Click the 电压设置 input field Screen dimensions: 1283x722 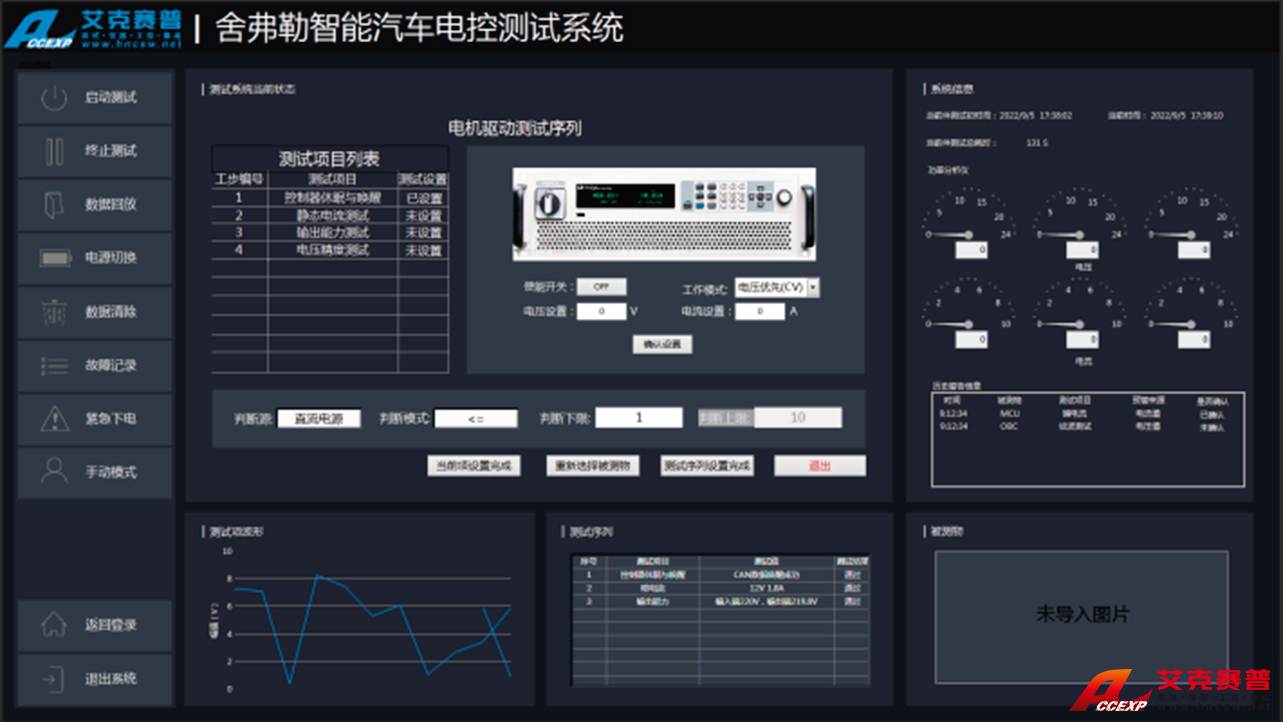(601, 312)
